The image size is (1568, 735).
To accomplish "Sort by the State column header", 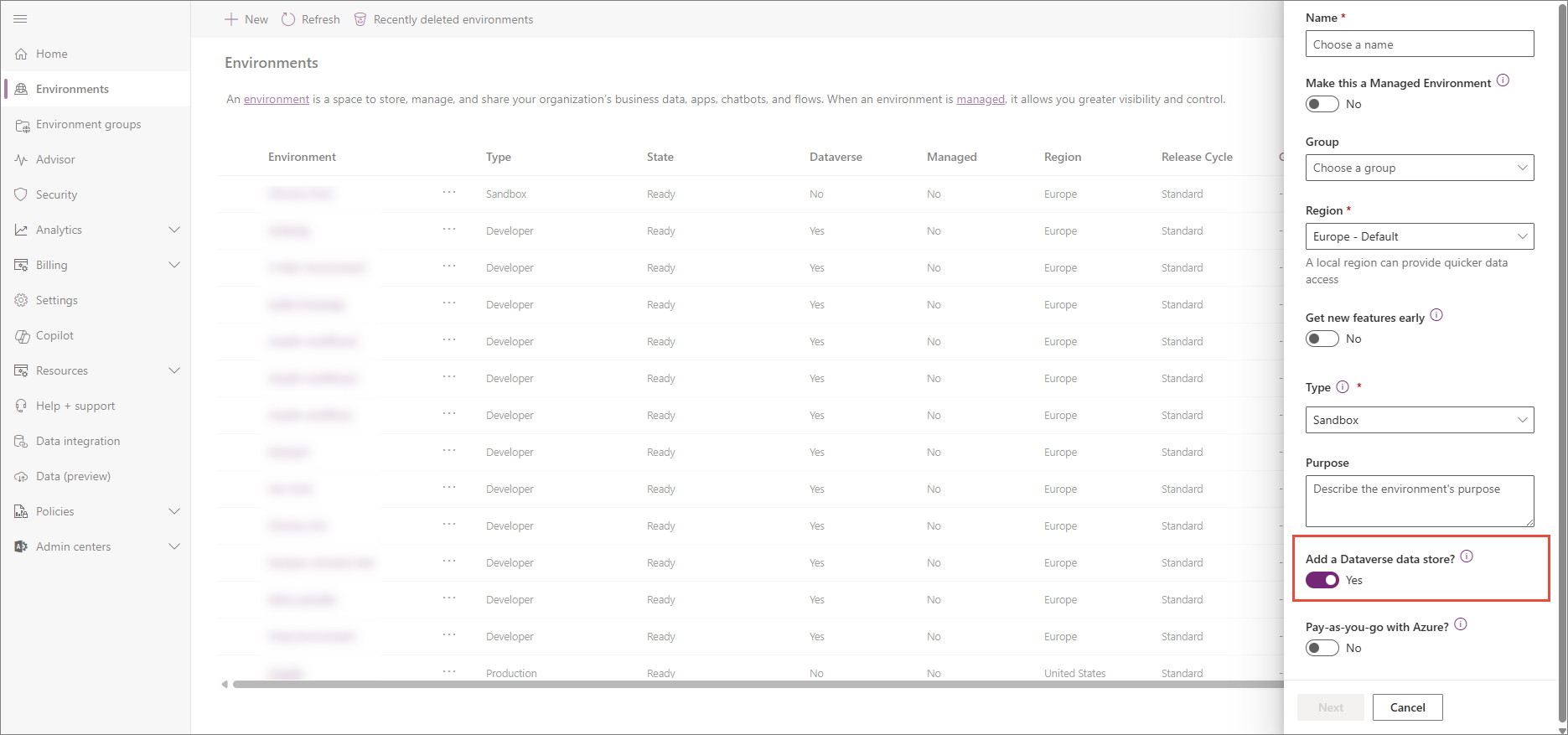I will 660,157.
